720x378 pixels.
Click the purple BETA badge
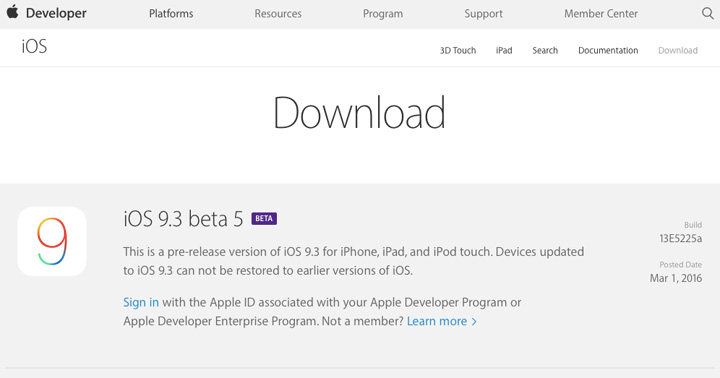pyautogui.click(x=264, y=218)
